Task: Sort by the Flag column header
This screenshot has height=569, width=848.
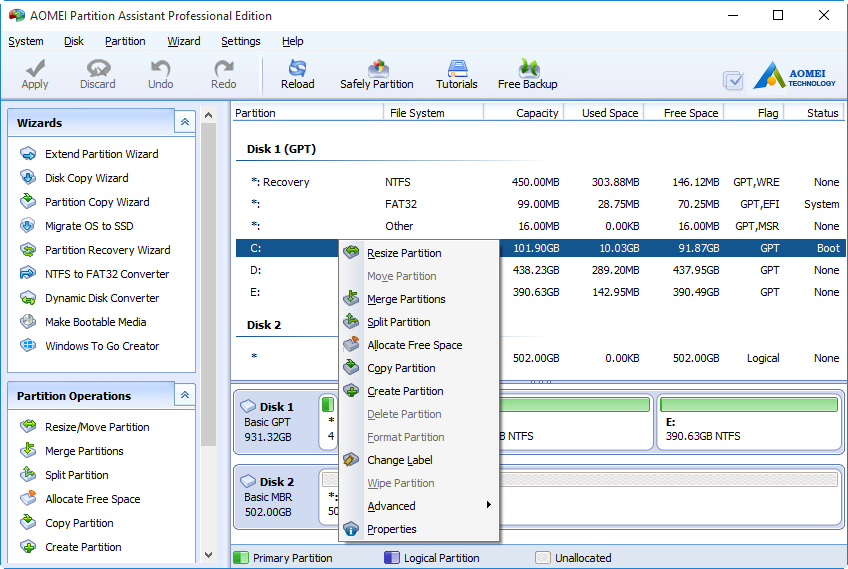Action: [754, 113]
